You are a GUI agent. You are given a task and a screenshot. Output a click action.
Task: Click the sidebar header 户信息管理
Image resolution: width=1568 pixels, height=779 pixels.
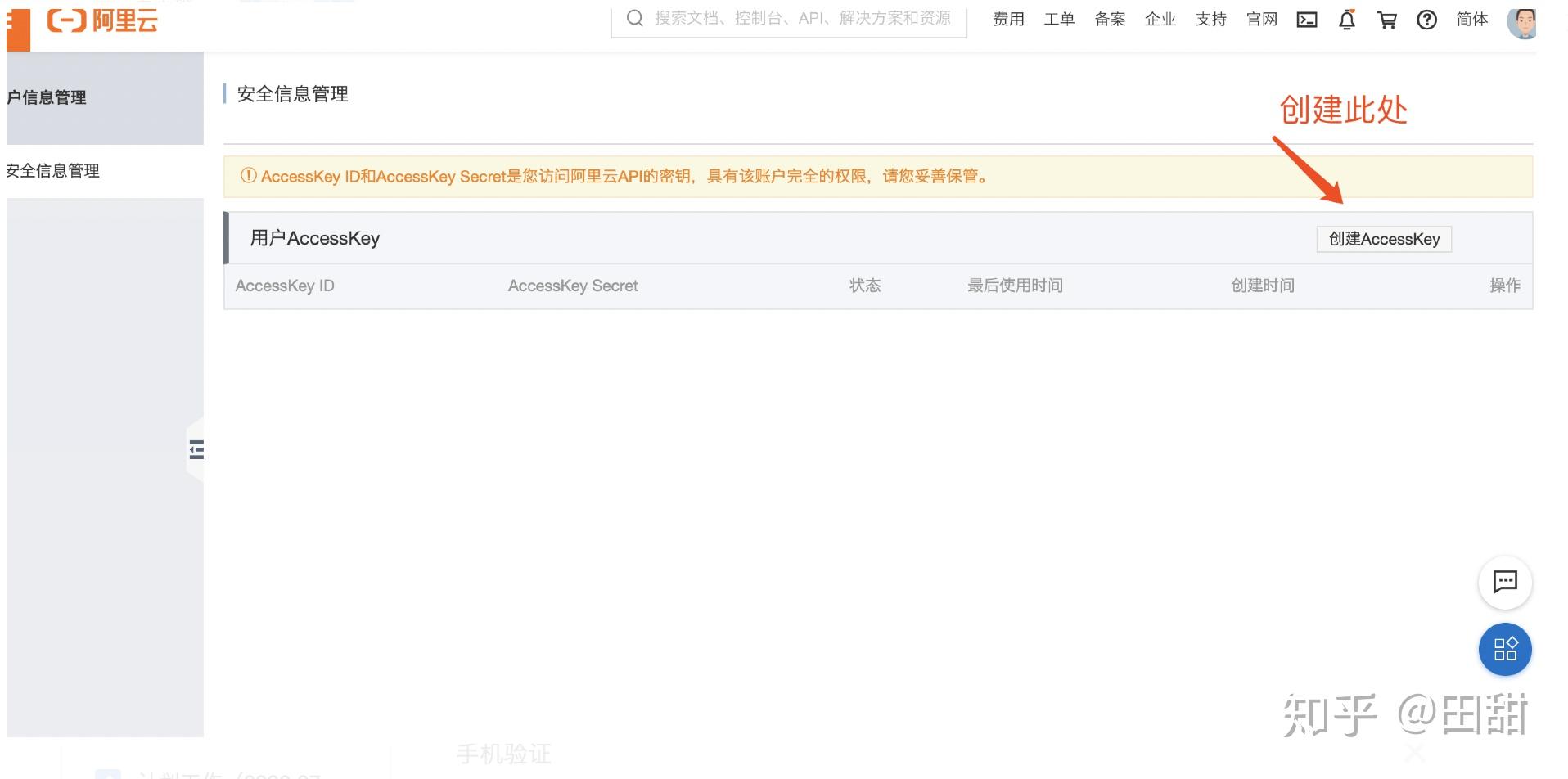(x=47, y=97)
